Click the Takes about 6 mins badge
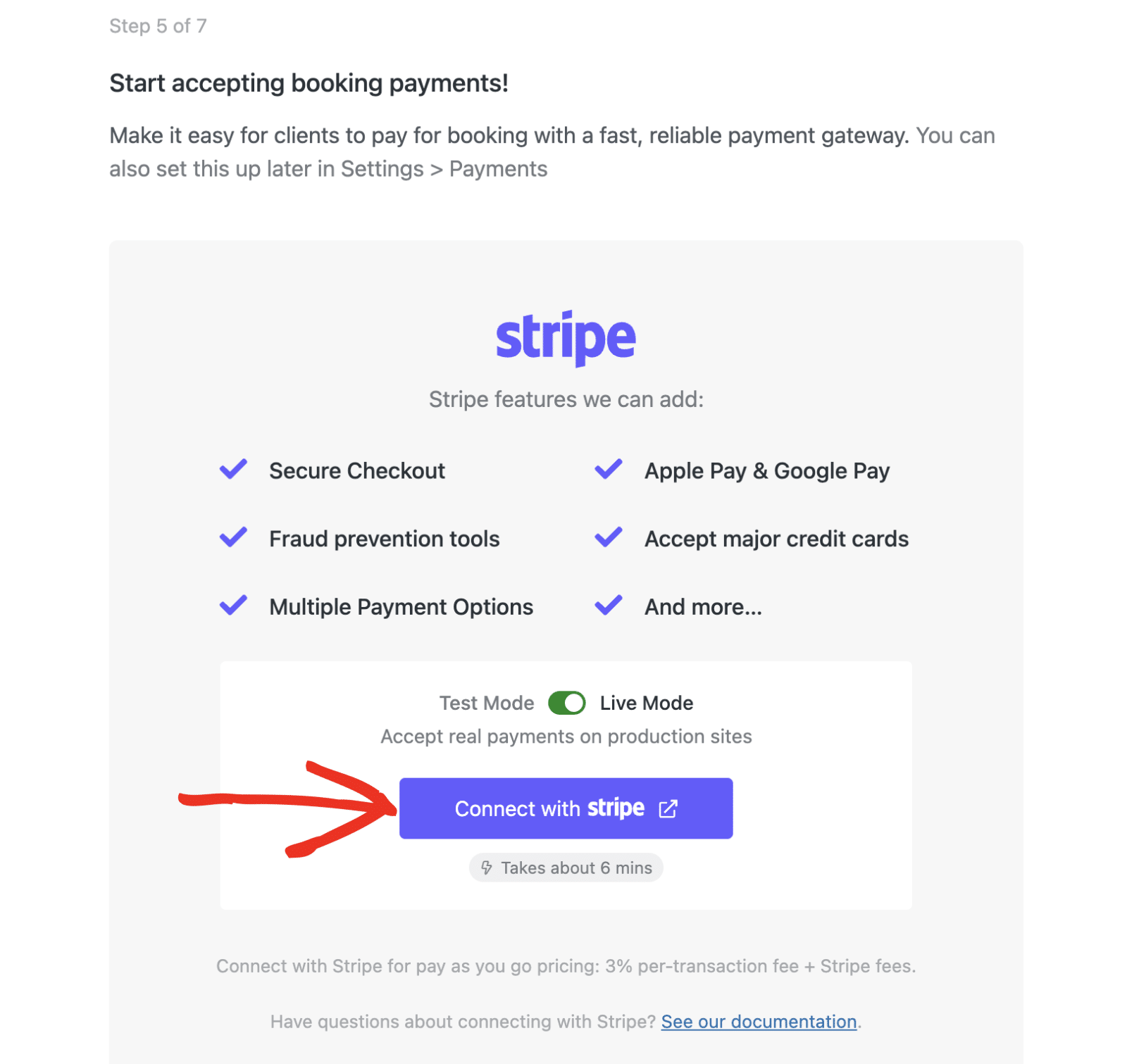 click(x=566, y=868)
